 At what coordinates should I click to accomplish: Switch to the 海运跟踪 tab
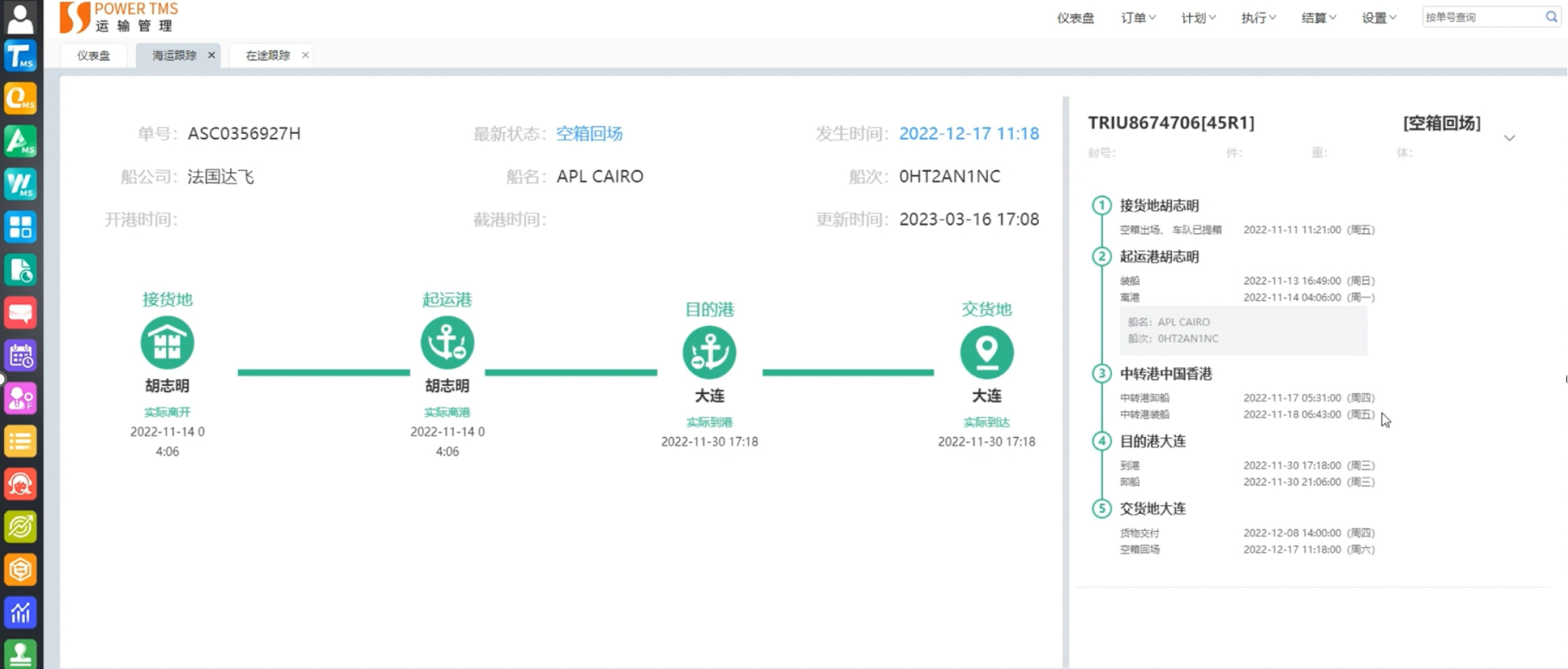(x=174, y=56)
